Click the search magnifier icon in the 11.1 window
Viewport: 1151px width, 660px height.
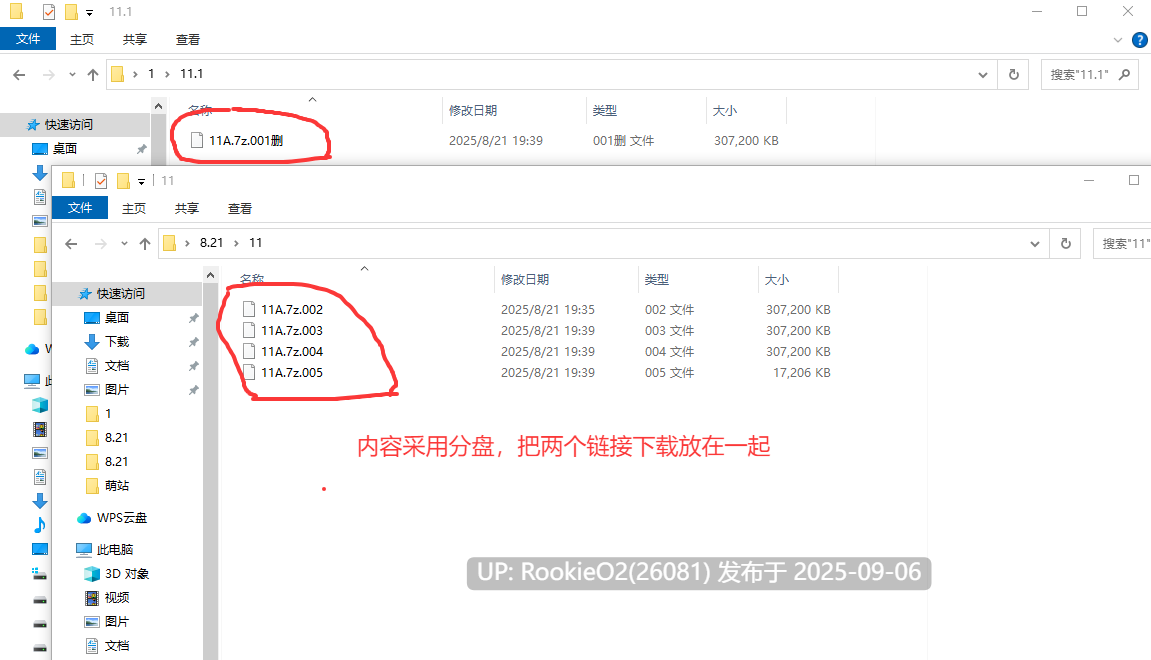point(1124,74)
